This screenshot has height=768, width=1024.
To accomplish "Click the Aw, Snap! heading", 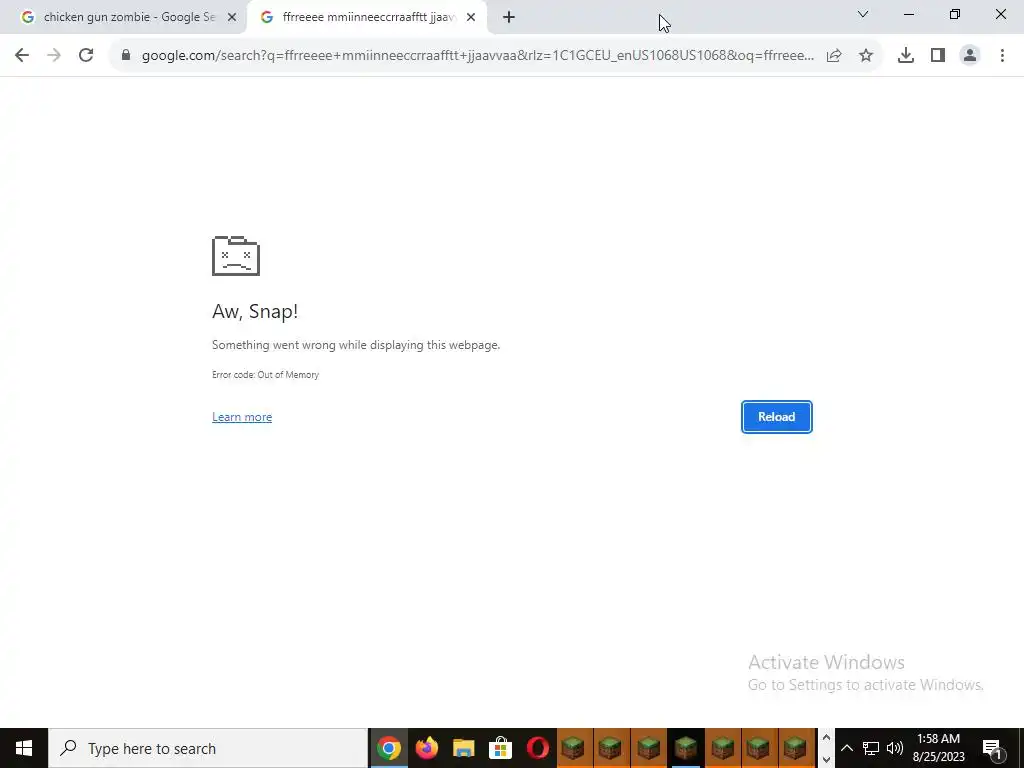I will pyautogui.click(x=255, y=312).
